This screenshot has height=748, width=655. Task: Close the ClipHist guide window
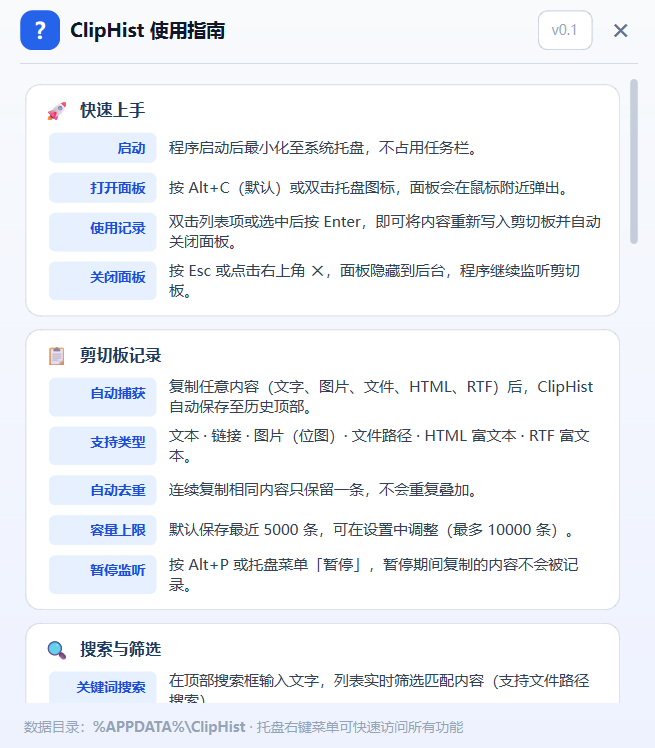(x=620, y=31)
